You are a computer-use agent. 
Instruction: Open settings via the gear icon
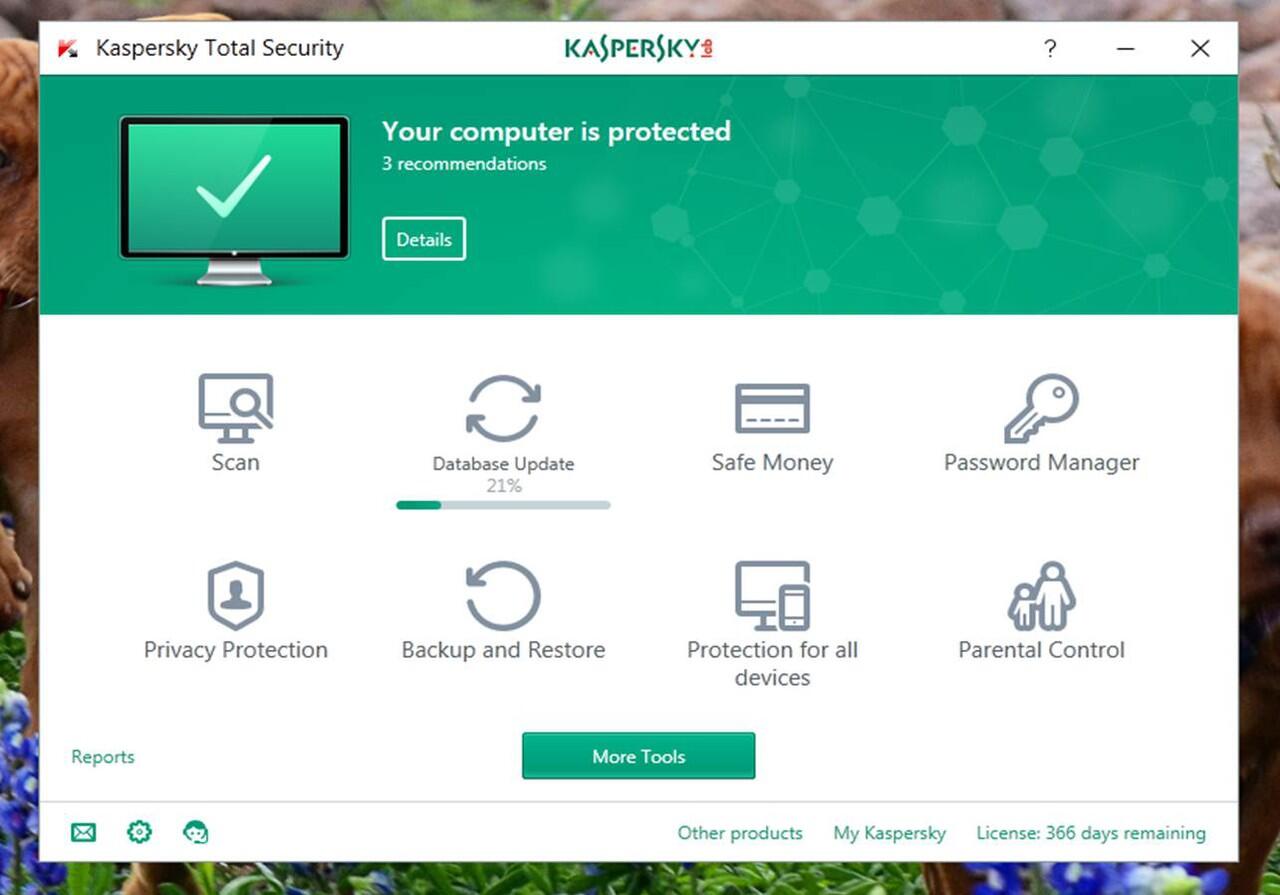point(139,832)
